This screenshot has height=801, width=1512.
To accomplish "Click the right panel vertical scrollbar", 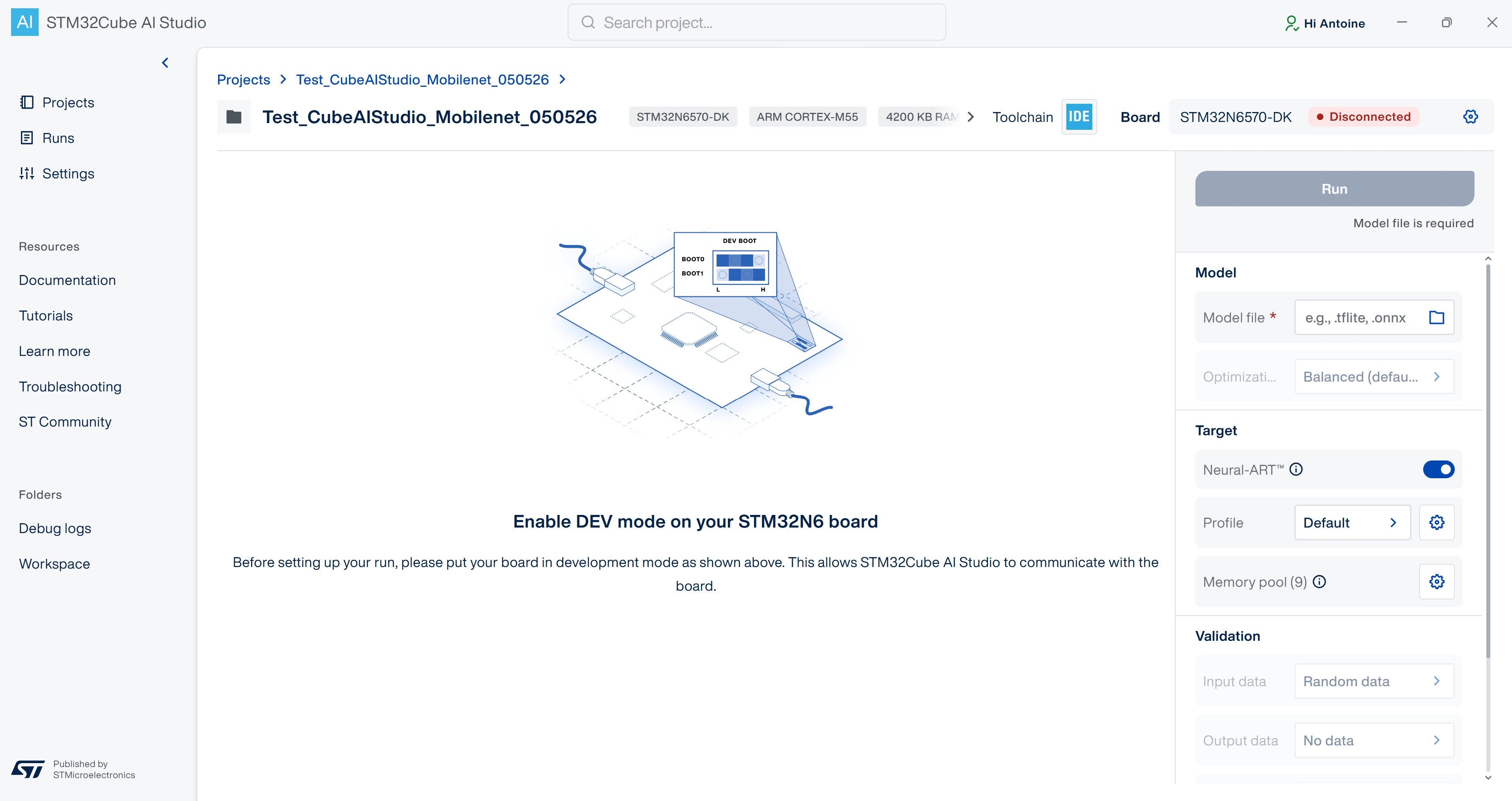I will (x=1488, y=460).
